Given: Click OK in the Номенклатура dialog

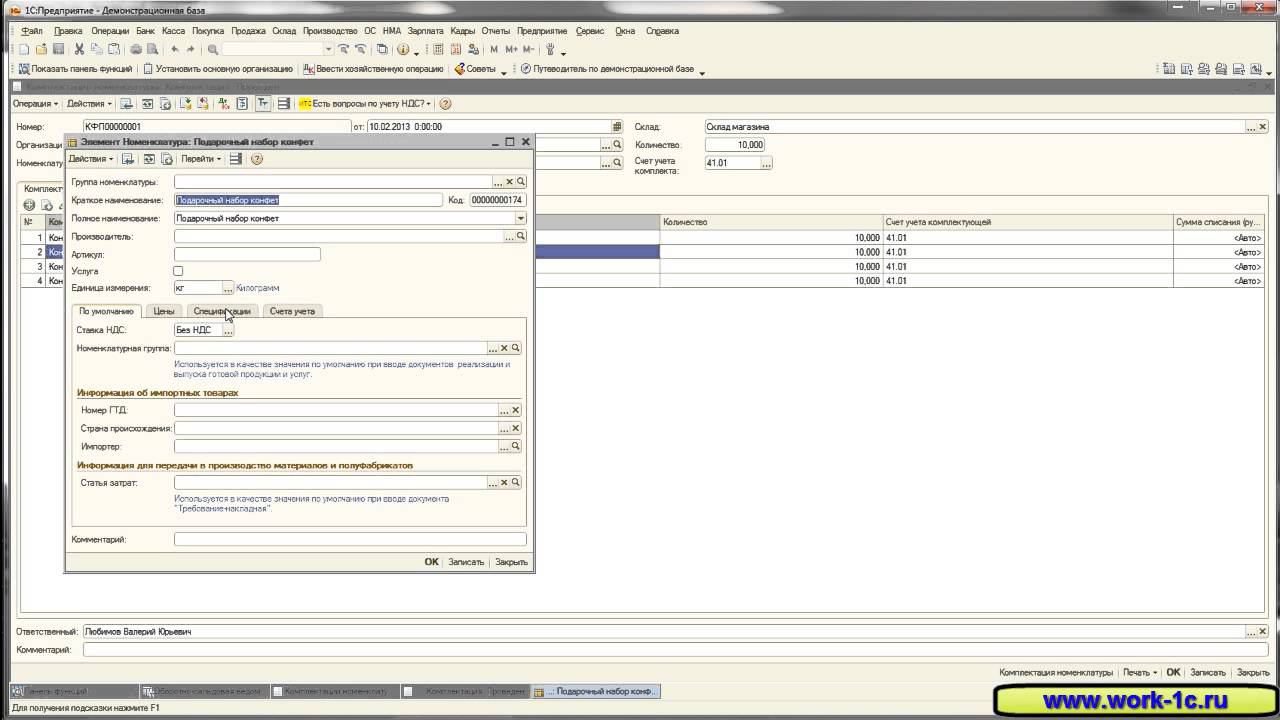Looking at the screenshot, I should [431, 562].
